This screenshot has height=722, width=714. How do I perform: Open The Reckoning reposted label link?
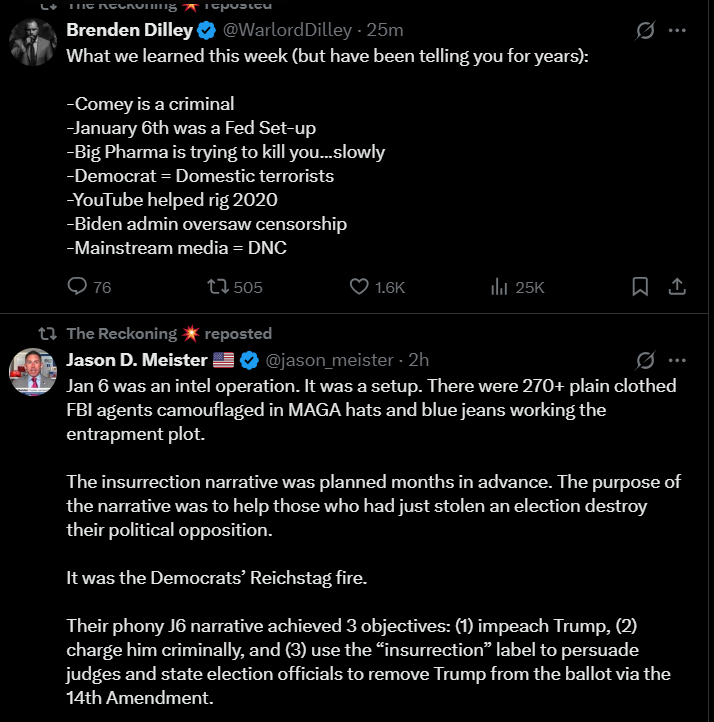click(x=169, y=333)
